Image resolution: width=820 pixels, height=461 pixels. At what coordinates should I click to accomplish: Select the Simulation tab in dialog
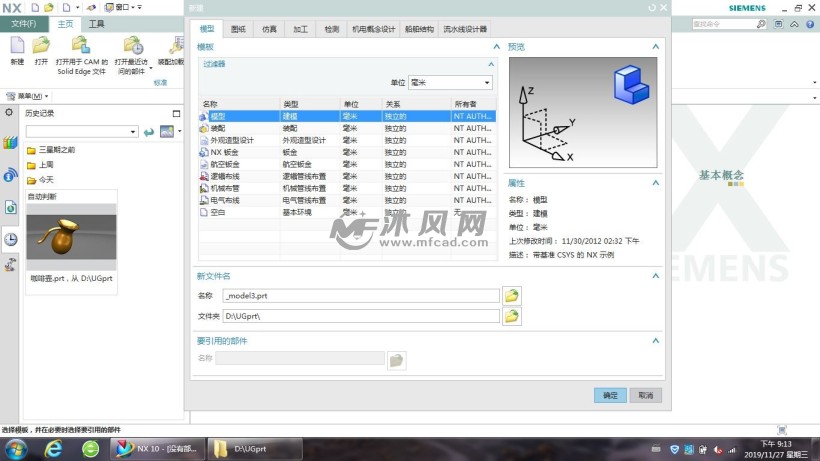tap(269, 29)
